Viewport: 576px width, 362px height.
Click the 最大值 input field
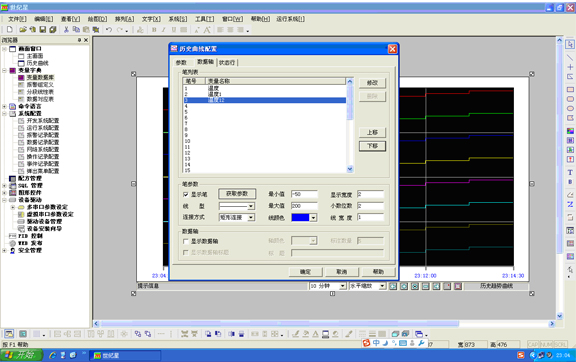[x=304, y=206]
